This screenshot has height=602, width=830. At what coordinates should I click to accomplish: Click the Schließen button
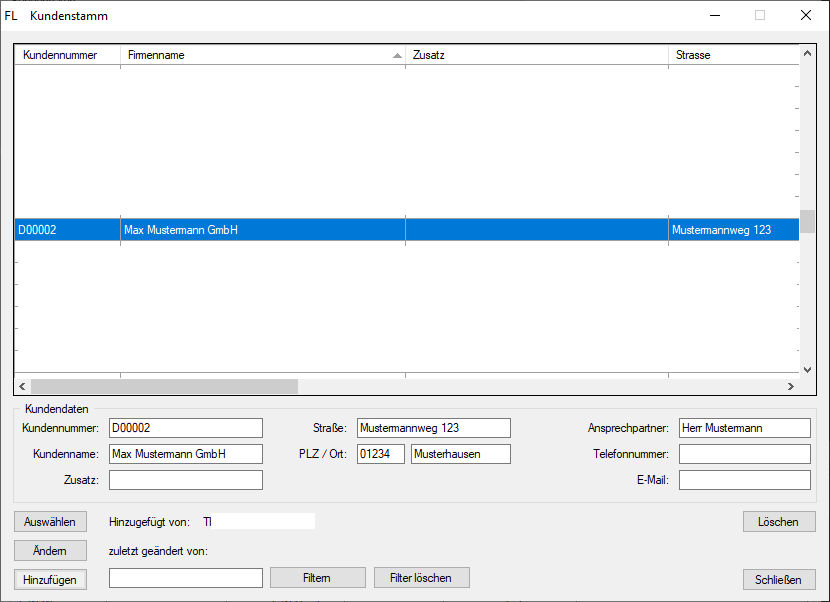[779, 580]
